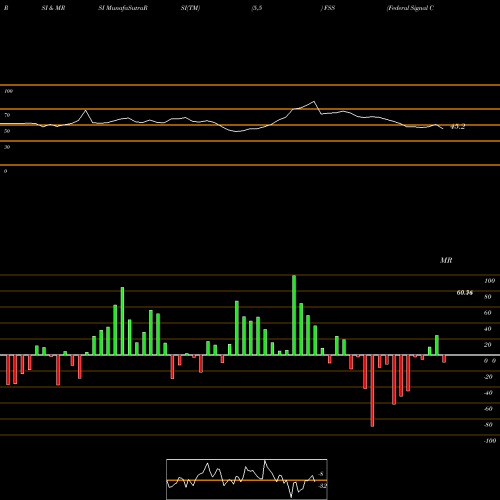
Task: Click the MR axis '-100' label
Action: coord(490,441)
